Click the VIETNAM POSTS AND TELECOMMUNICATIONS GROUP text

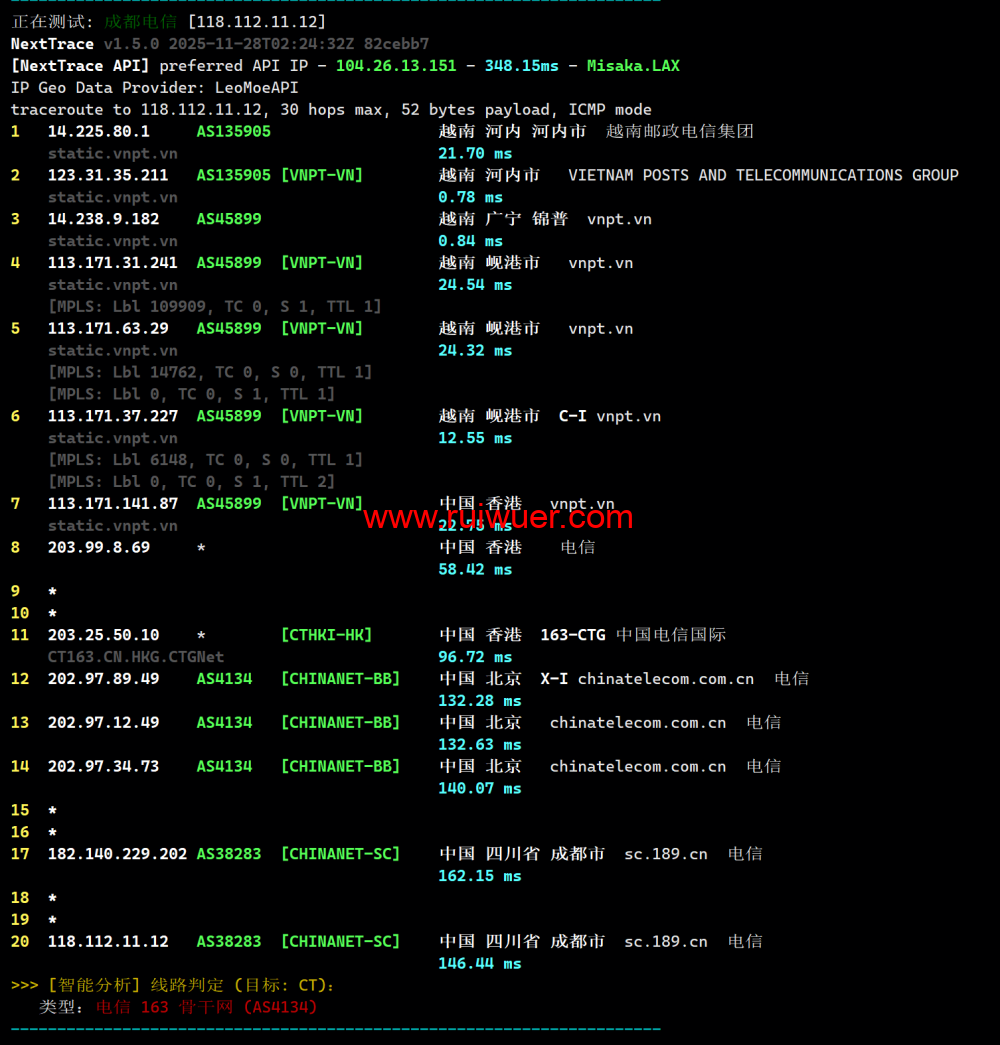pyautogui.click(x=763, y=175)
